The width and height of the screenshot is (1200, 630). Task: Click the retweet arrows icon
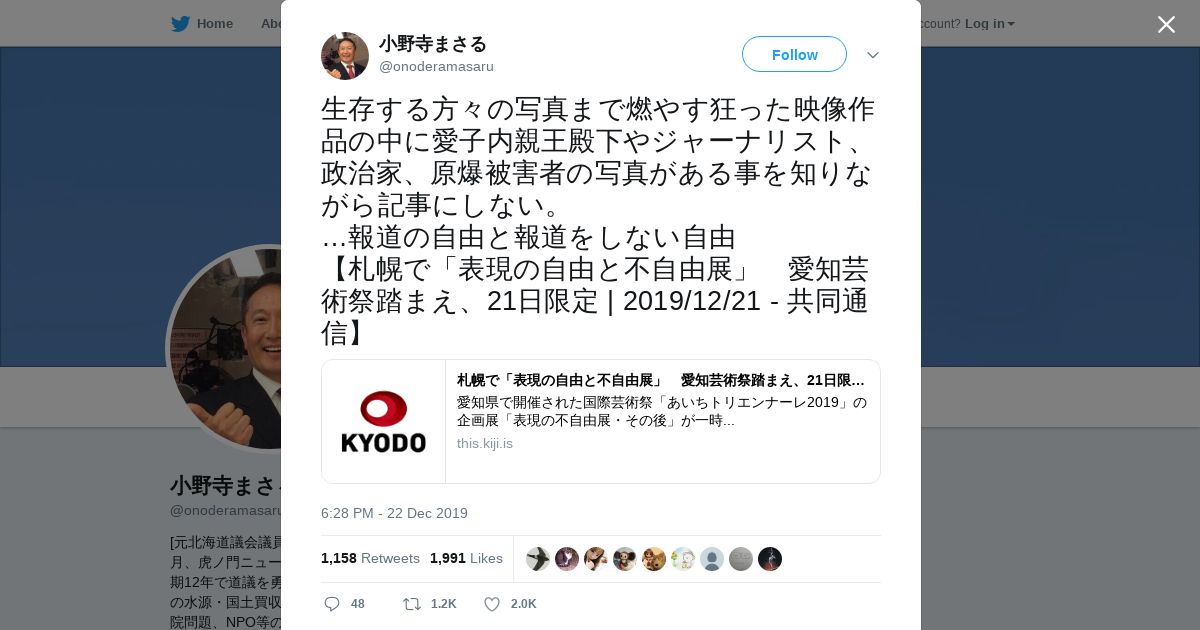[x=411, y=604]
